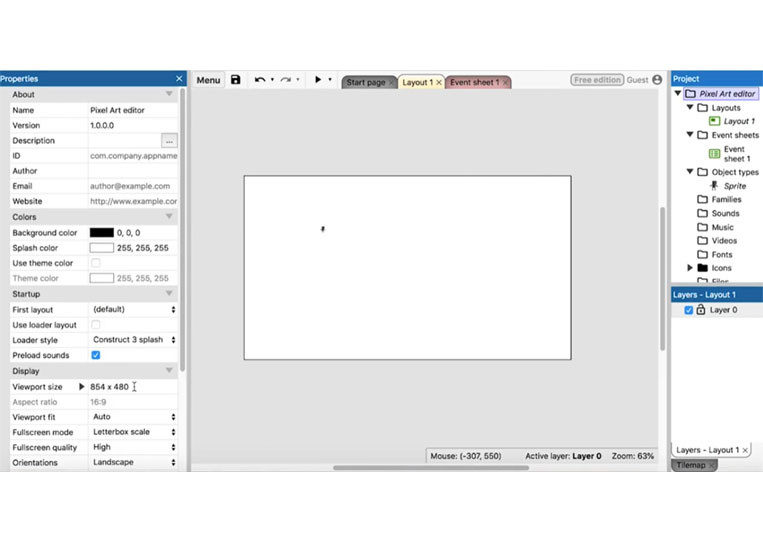Open the Redo history dropdown arrow
Image resolution: width=763 pixels, height=541 pixels.
pos(298,79)
